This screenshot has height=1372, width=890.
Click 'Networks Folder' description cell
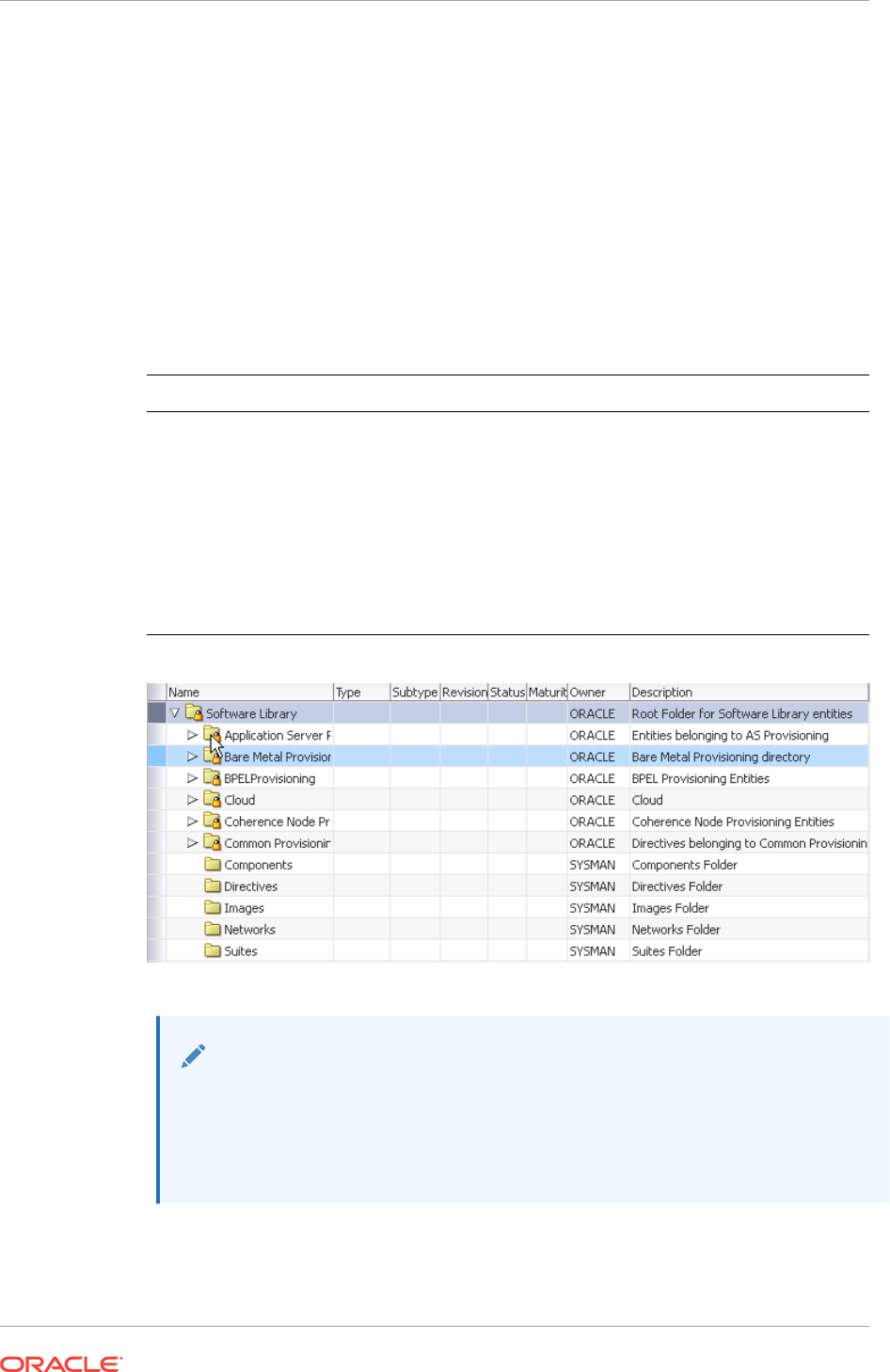point(676,931)
